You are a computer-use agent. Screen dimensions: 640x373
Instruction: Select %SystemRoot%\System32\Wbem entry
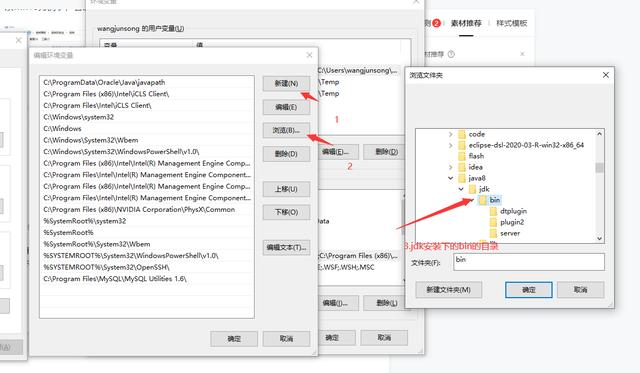pos(147,244)
